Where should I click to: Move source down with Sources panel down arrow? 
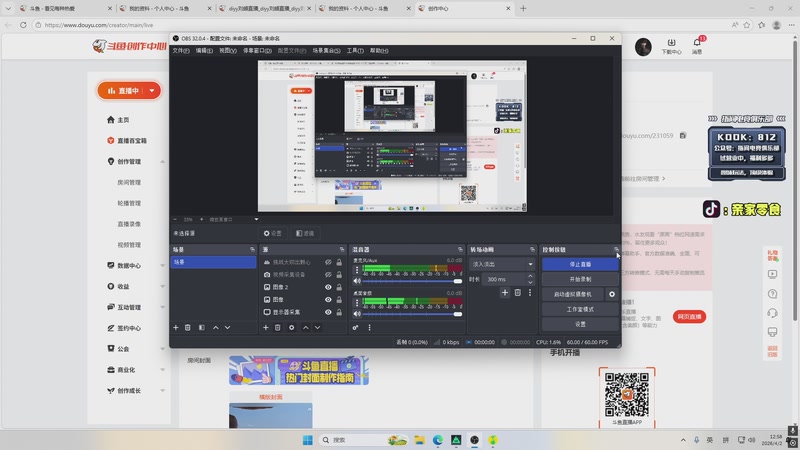(x=317, y=328)
